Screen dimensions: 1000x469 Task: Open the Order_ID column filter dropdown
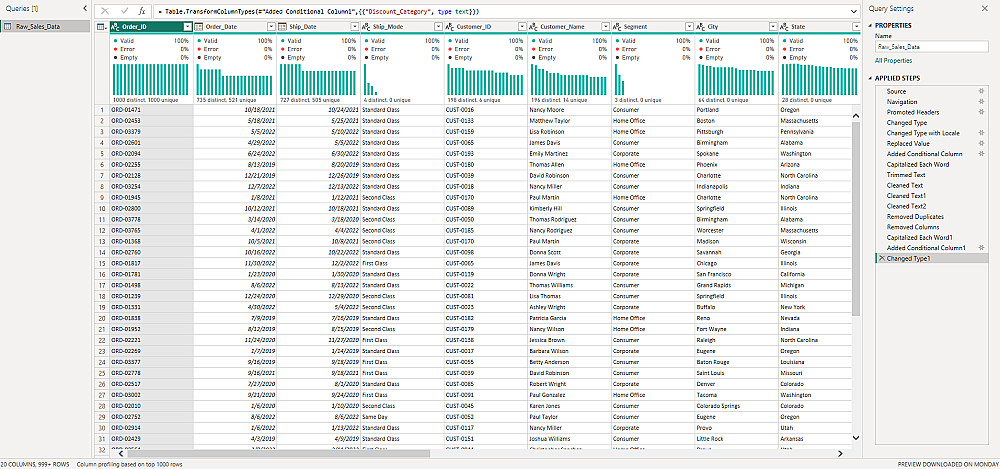[187, 27]
